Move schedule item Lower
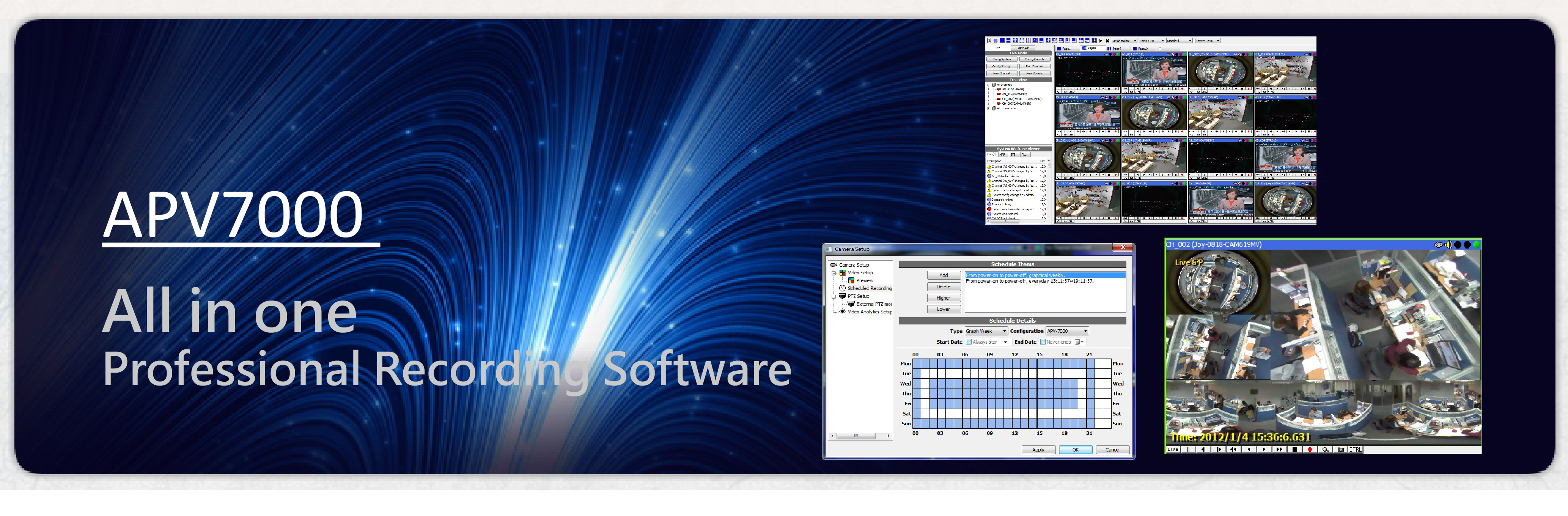The image size is (1568, 516). pyautogui.click(x=944, y=310)
